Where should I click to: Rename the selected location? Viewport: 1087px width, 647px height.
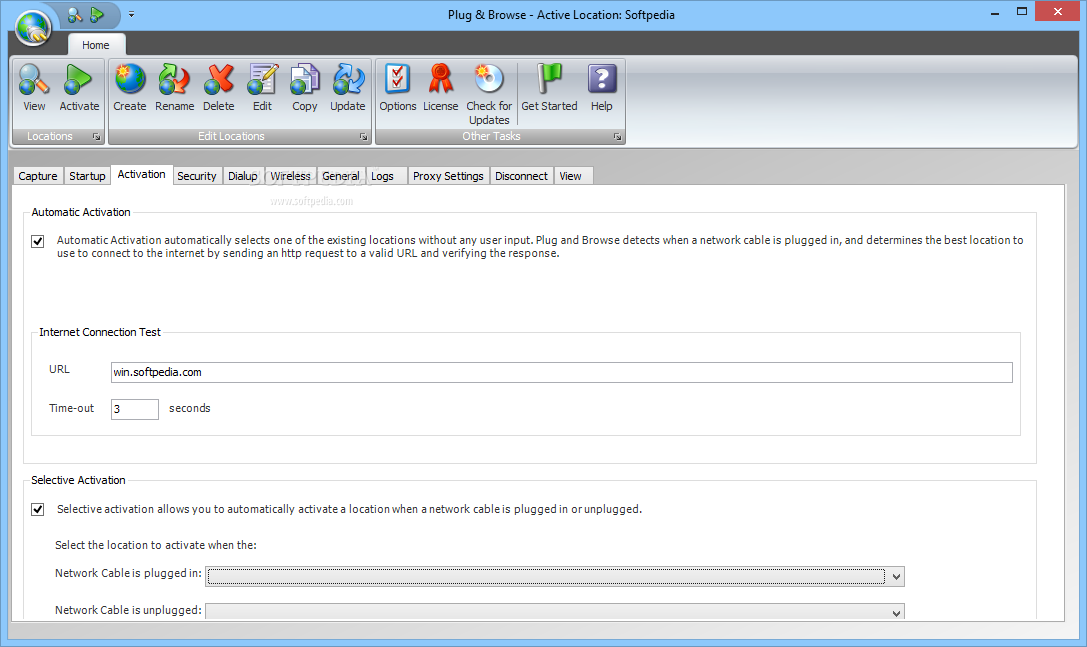(x=174, y=88)
